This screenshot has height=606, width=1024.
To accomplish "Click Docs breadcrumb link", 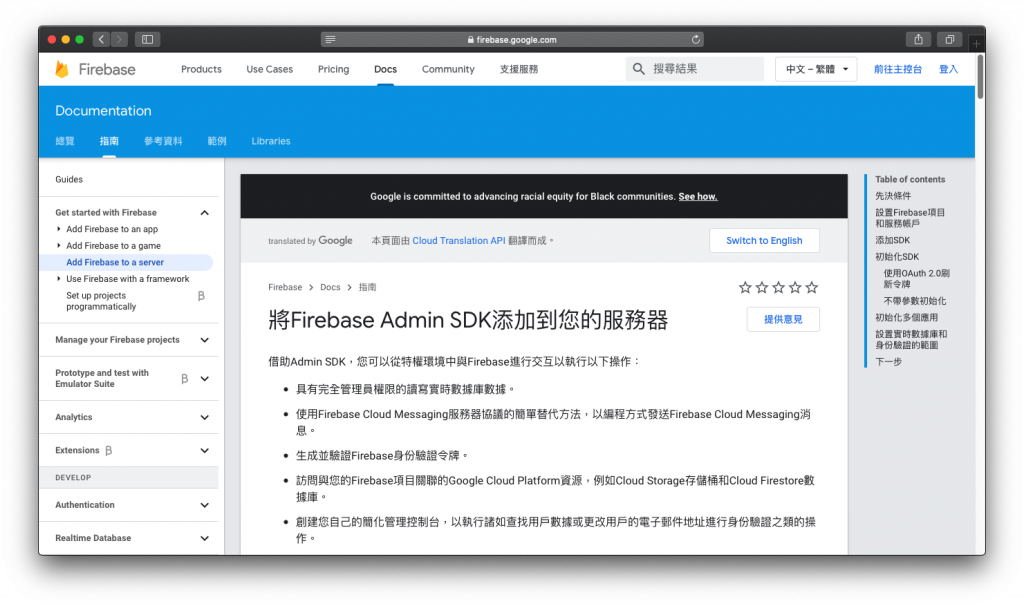I will pyautogui.click(x=330, y=287).
